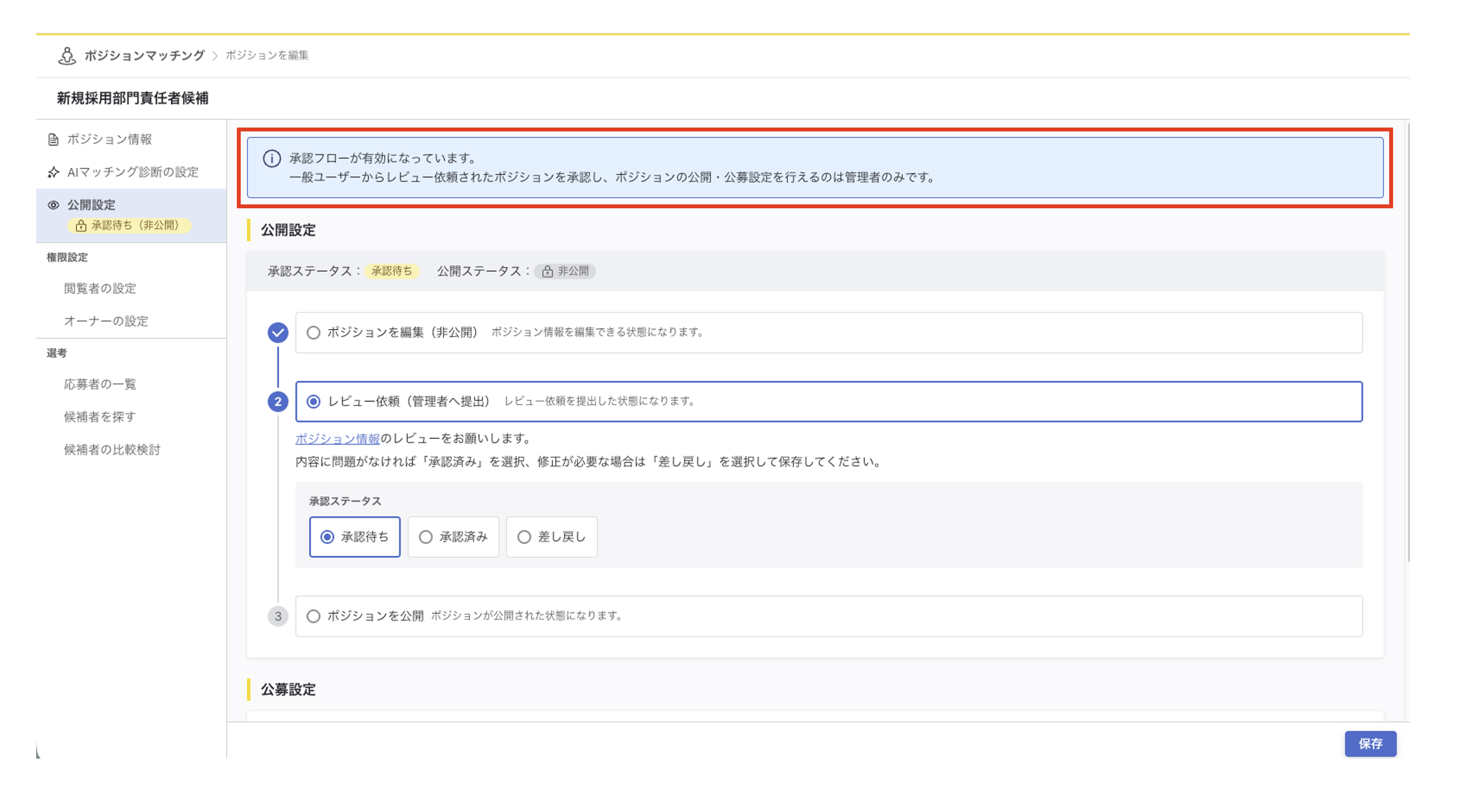
Task: Click the sparkle icon beside AIマッチング診断の設定
Action: [53, 172]
